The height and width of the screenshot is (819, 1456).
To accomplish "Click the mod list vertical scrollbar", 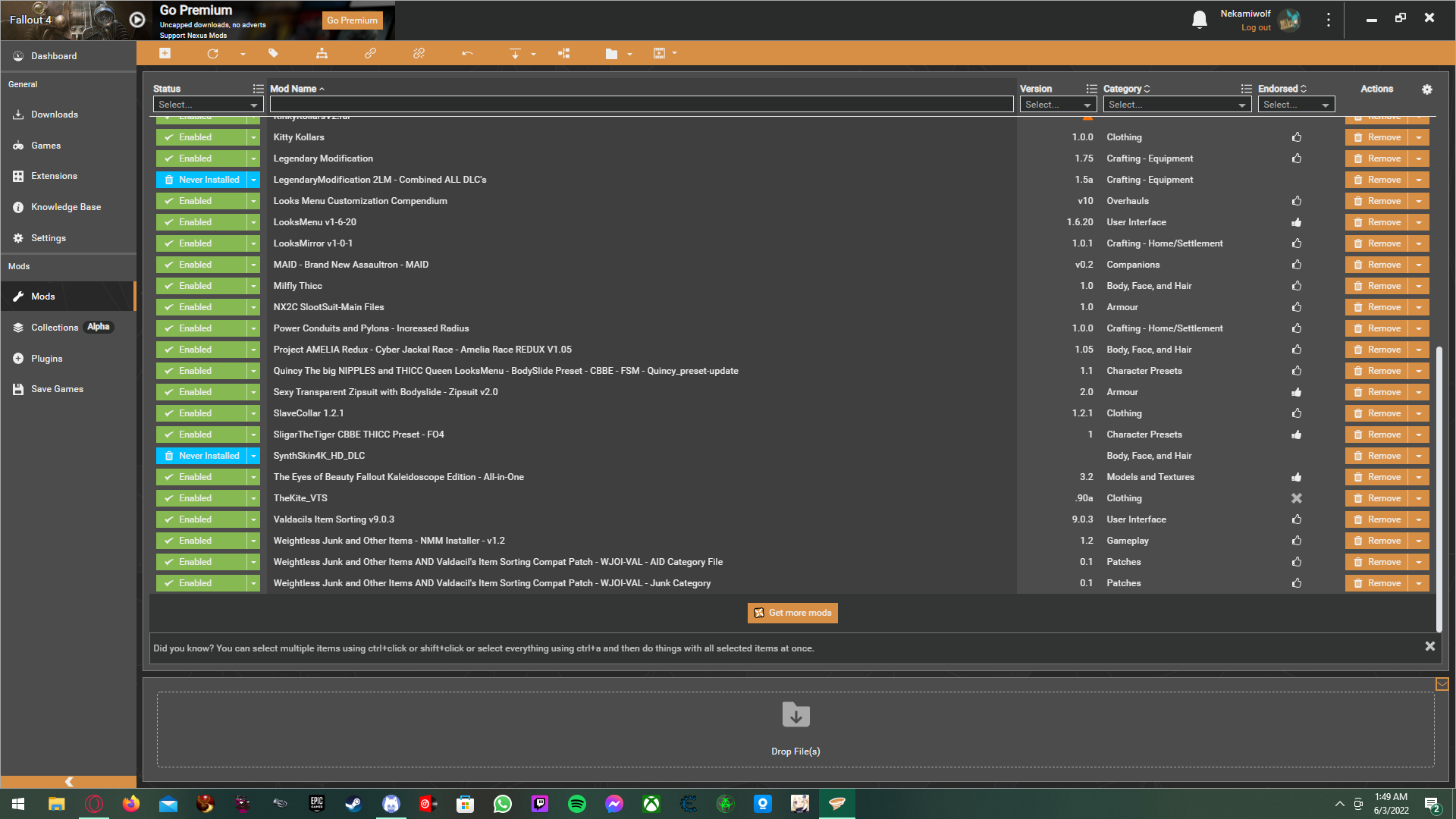I will (x=1439, y=489).
